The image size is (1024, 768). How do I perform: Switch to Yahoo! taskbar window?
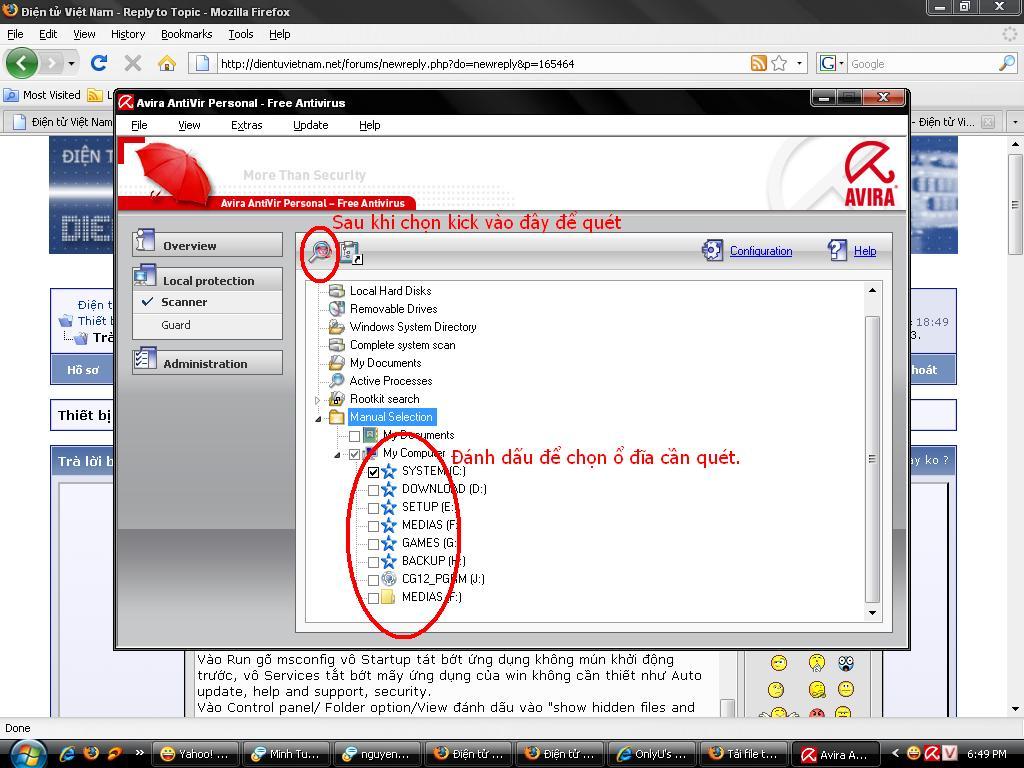point(195,754)
